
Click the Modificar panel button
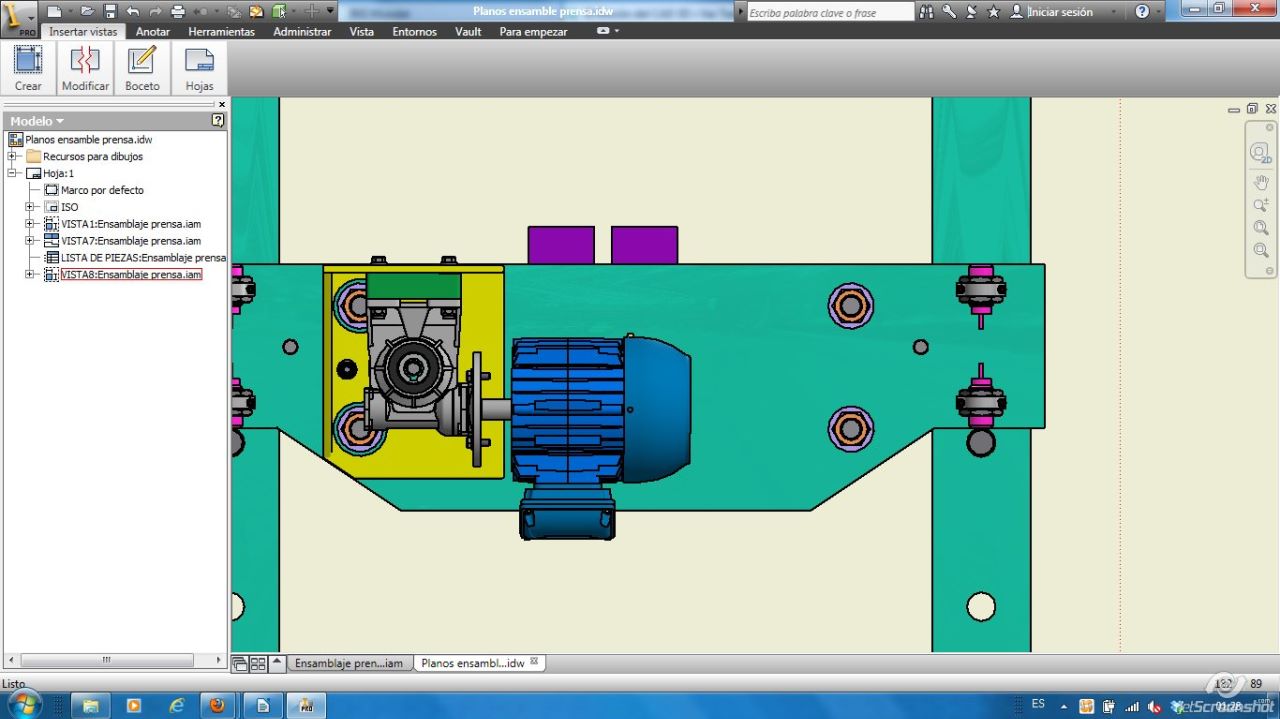85,68
